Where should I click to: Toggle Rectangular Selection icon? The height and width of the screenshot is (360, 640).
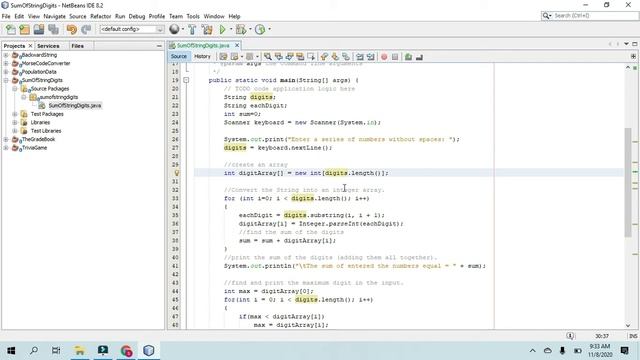click(311, 57)
